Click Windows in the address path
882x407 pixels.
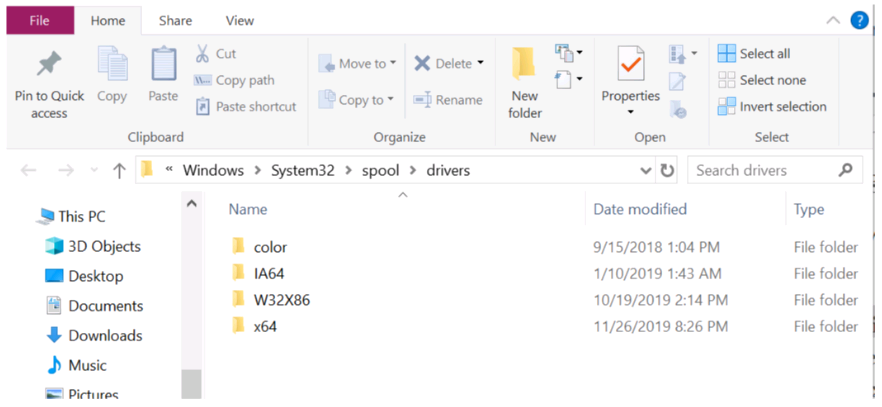point(213,170)
